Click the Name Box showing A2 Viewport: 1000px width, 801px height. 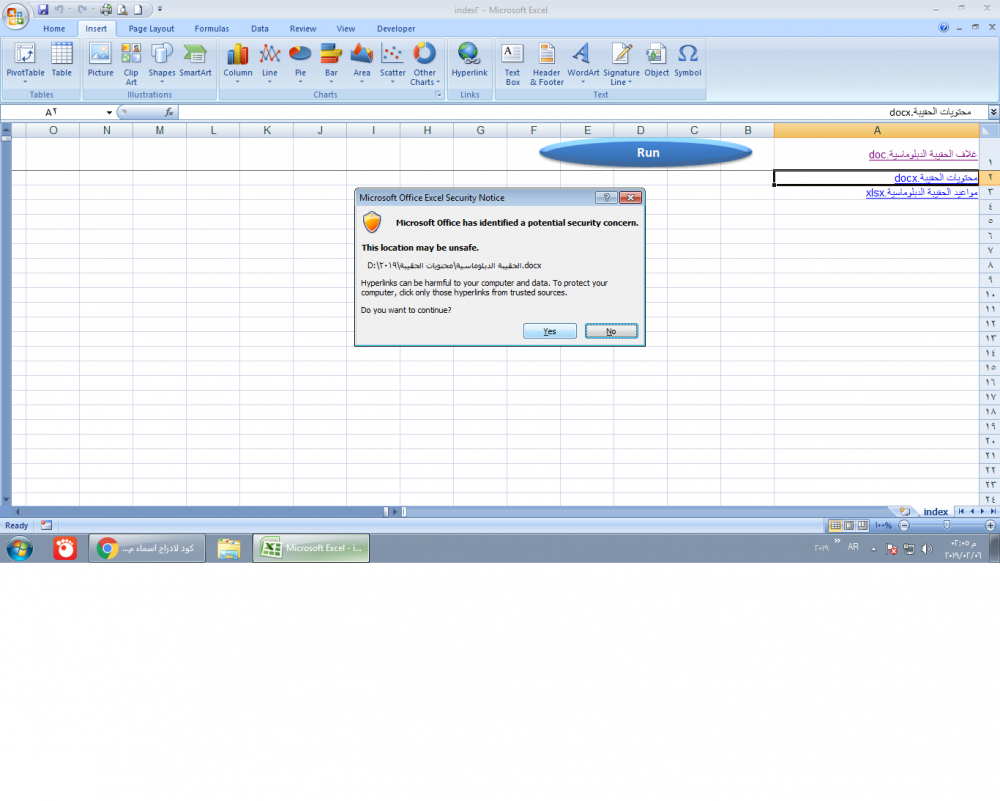(x=52, y=112)
